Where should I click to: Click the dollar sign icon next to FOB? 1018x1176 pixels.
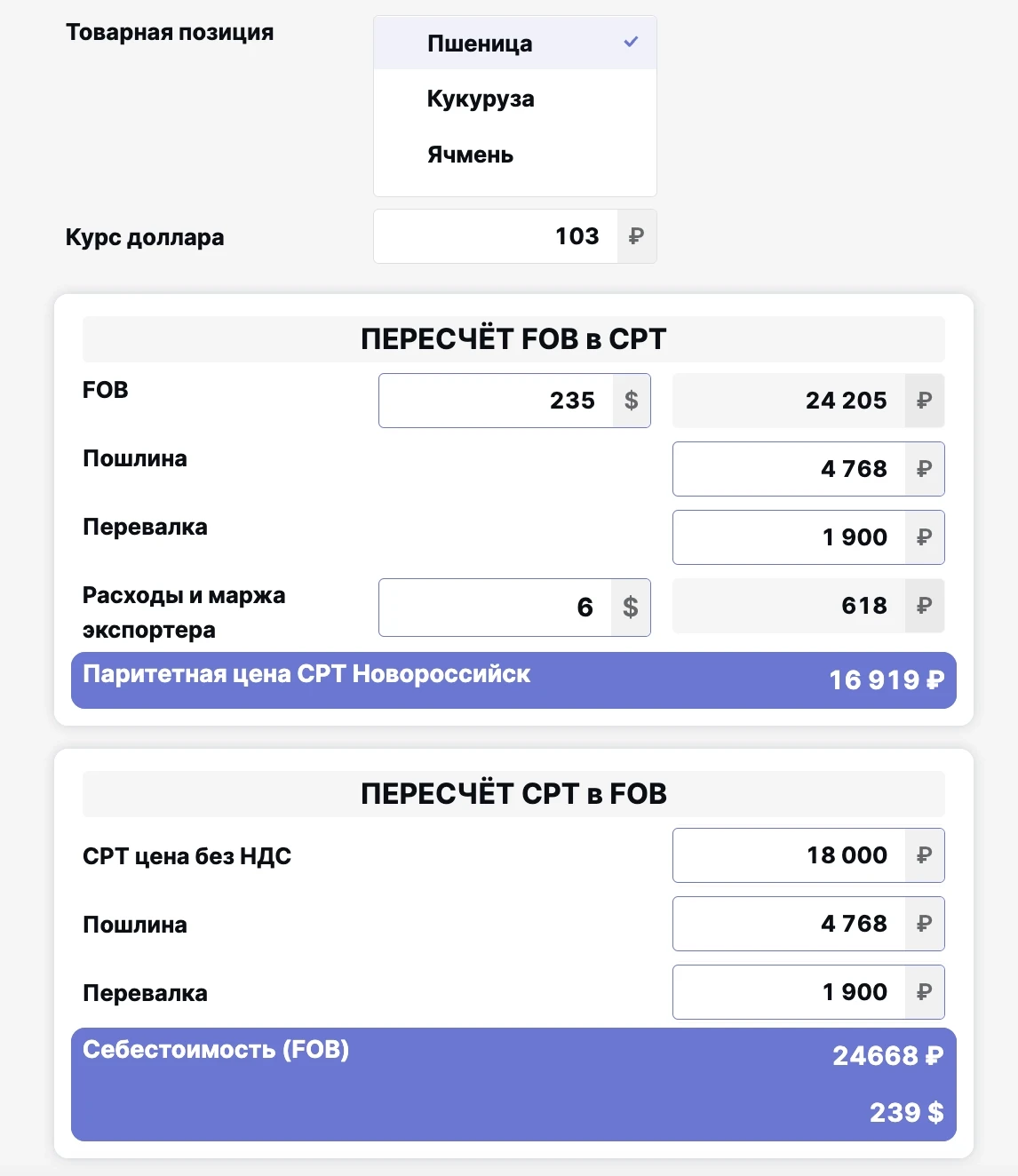pyautogui.click(x=631, y=401)
